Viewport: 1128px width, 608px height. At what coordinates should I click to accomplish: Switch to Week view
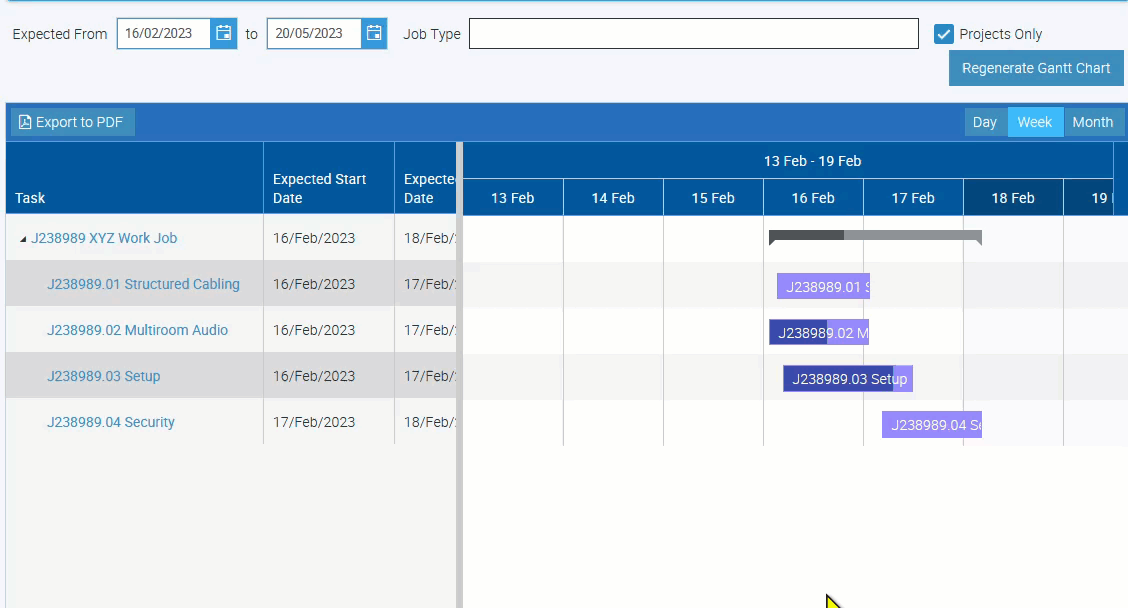click(x=1034, y=122)
